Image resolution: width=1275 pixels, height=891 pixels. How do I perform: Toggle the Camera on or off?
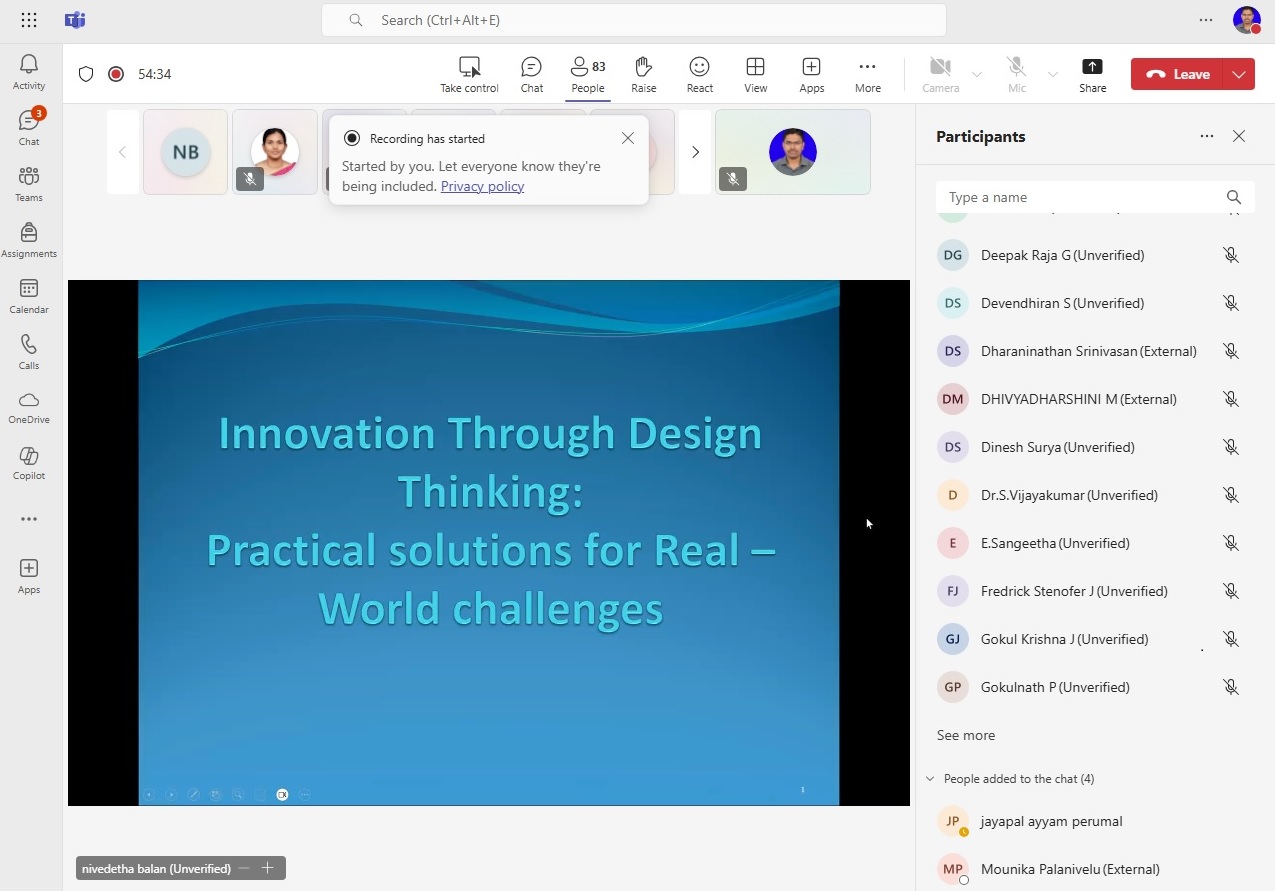pos(940,74)
